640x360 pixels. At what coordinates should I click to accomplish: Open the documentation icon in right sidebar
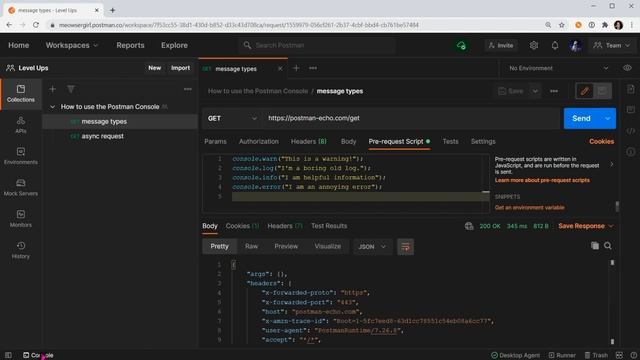pyautogui.click(x=631, y=89)
